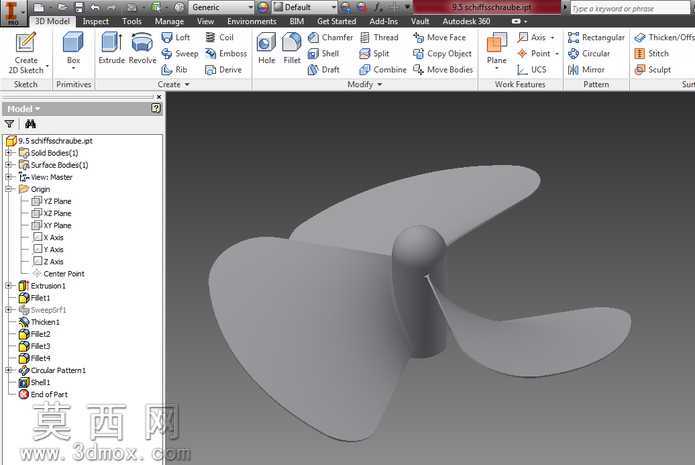Viewport: 695px width, 465px height.
Task: Pick the Thread tool
Action: tap(379, 38)
